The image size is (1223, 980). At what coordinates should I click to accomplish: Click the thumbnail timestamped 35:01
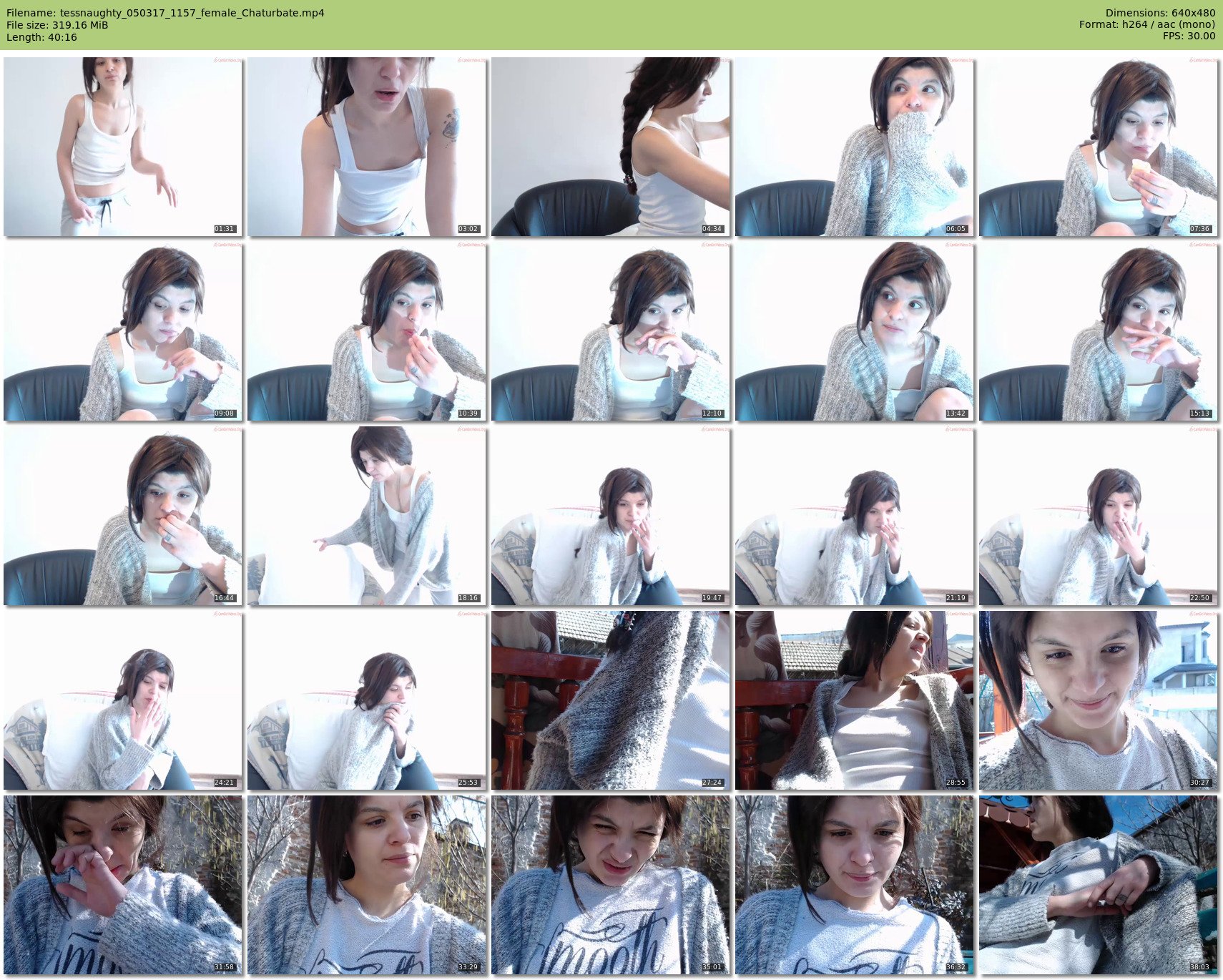click(611, 885)
